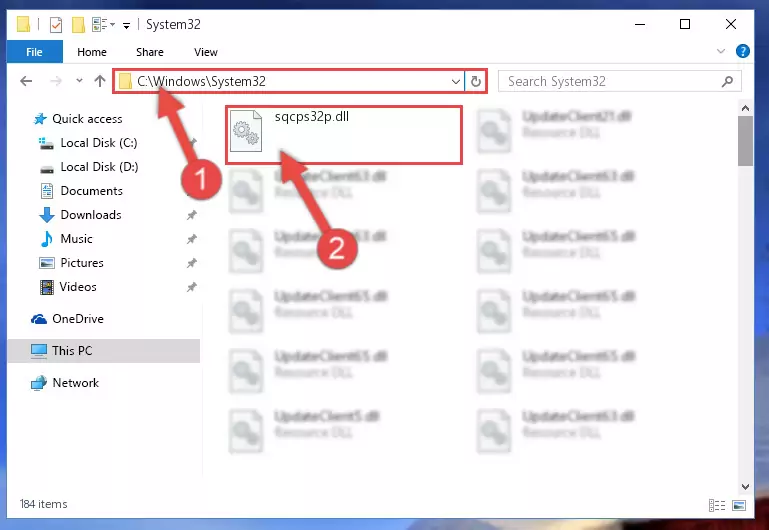Expand the address bar history dropdown
The image size is (769, 530).
pos(456,81)
